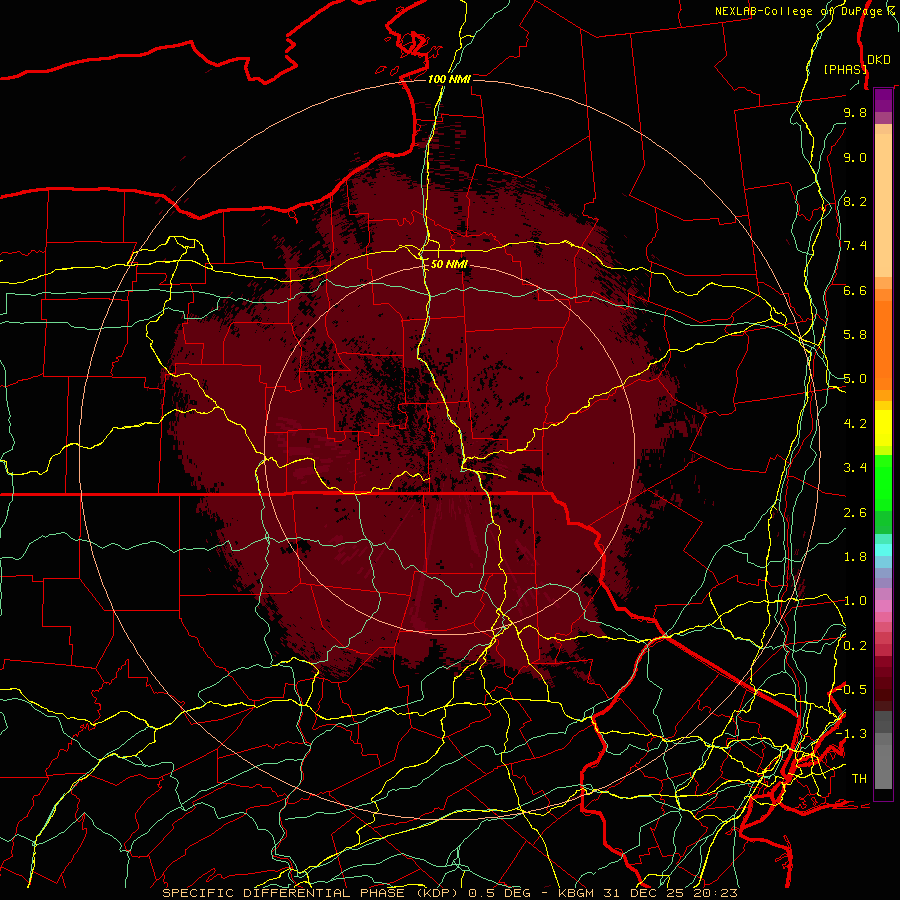900x900 pixels.
Task: Click the 0.2 legend value
Action: (855, 646)
